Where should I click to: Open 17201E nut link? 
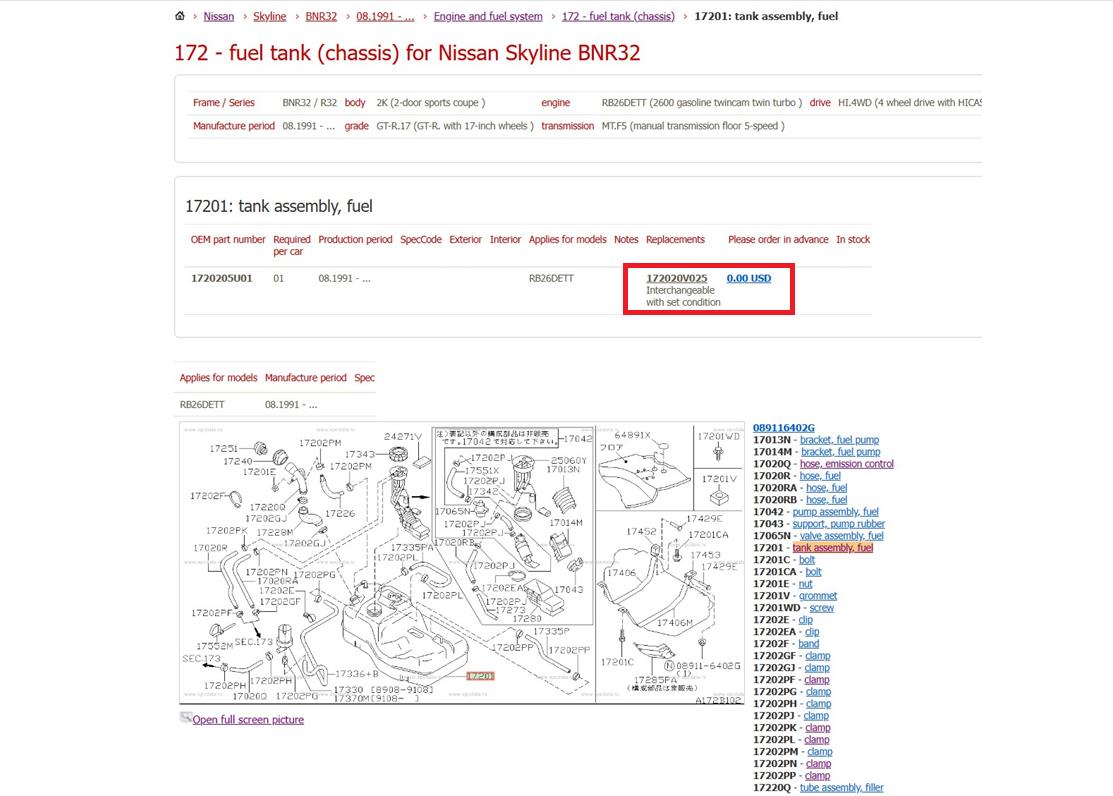[806, 584]
